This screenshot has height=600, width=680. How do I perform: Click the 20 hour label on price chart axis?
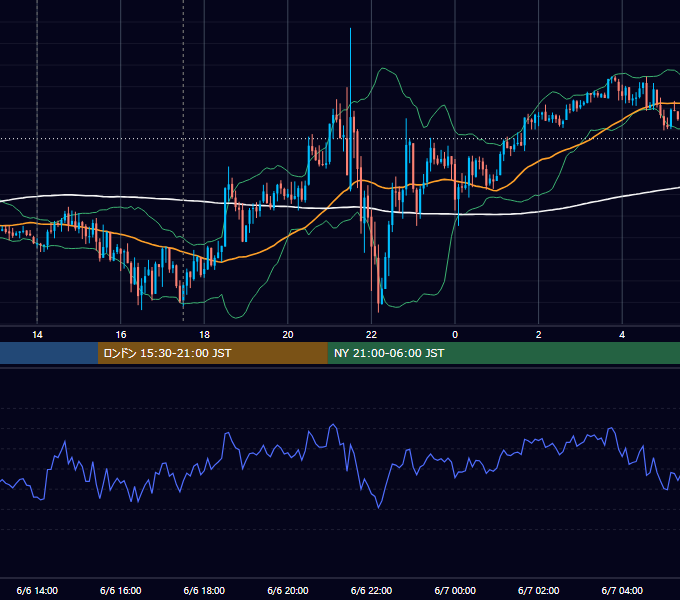288,335
